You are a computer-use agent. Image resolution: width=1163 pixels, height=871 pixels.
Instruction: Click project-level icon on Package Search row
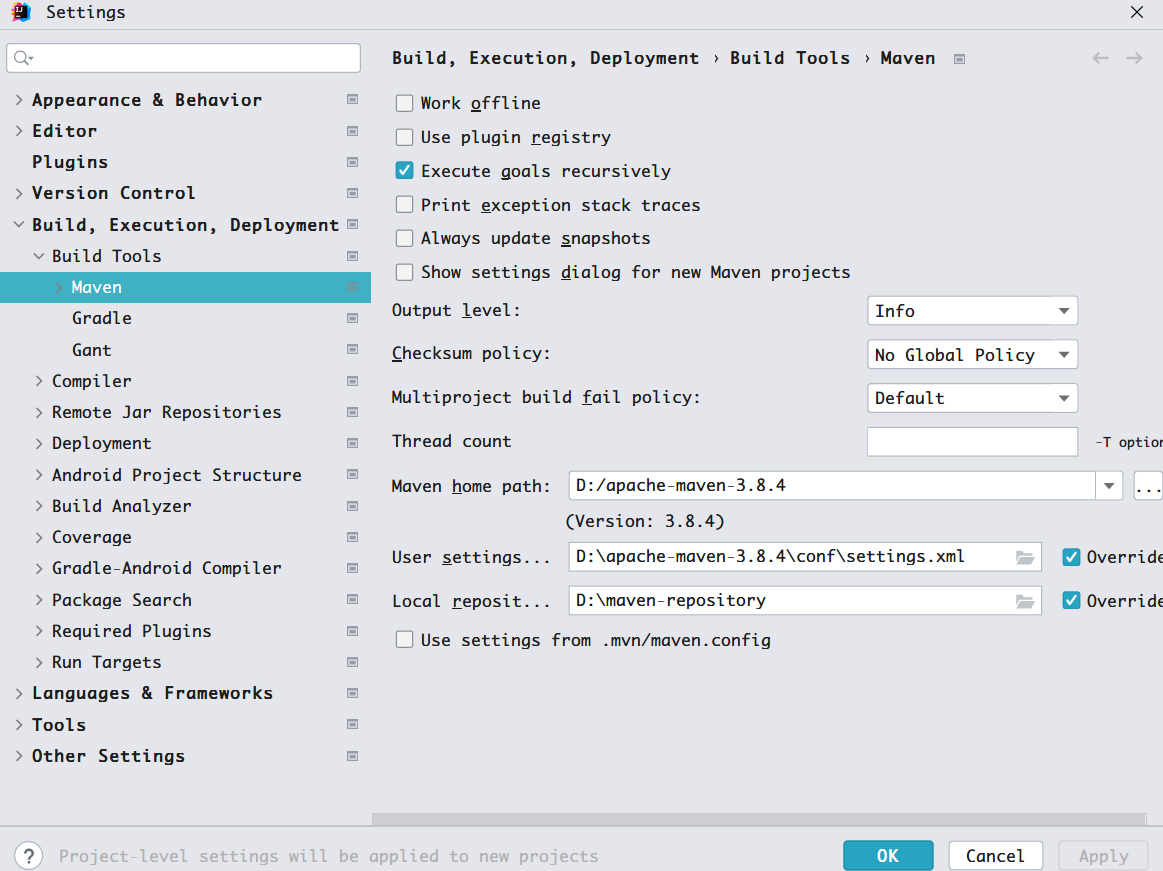[352, 599]
